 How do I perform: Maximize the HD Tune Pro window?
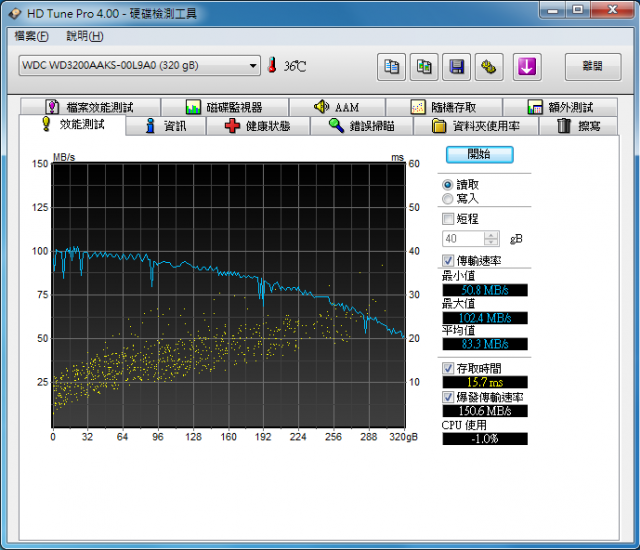click(x=578, y=10)
